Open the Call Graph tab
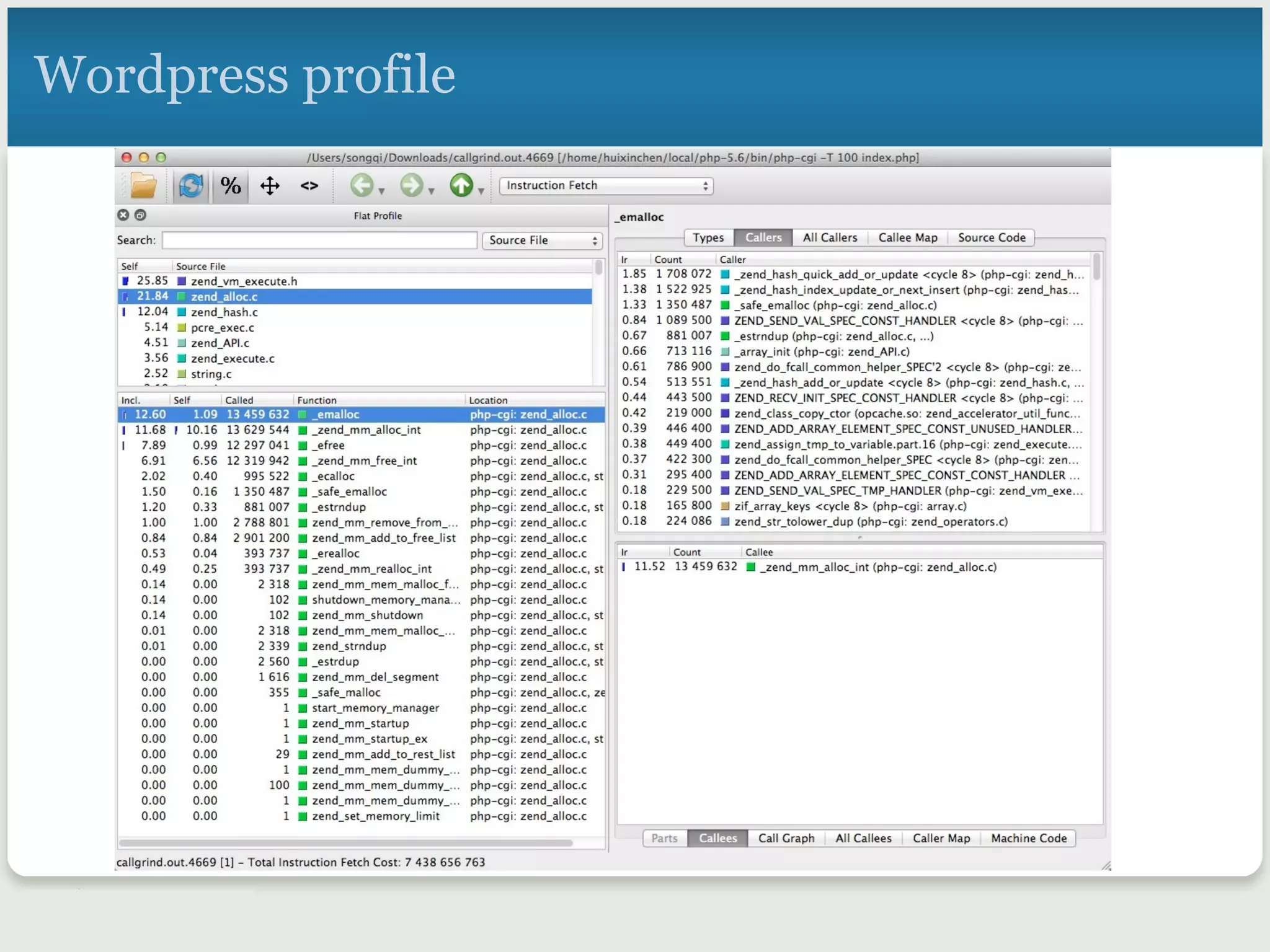 tap(786, 838)
